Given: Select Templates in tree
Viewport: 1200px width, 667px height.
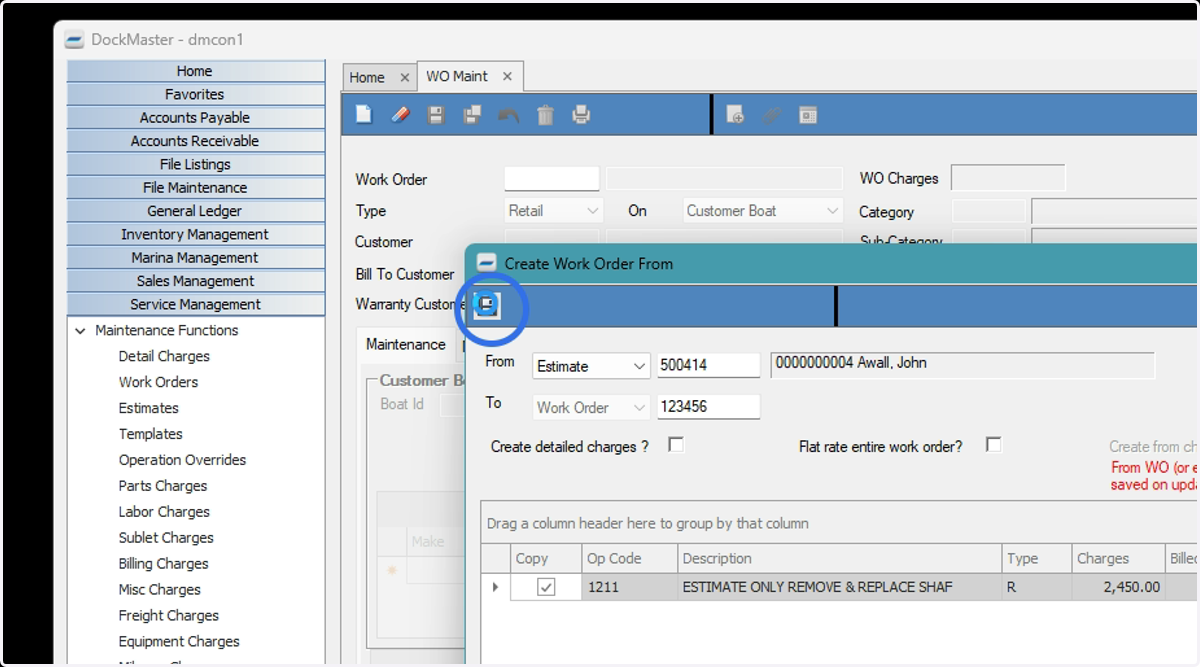Looking at the screenshot, I should (x=150, y=434).
